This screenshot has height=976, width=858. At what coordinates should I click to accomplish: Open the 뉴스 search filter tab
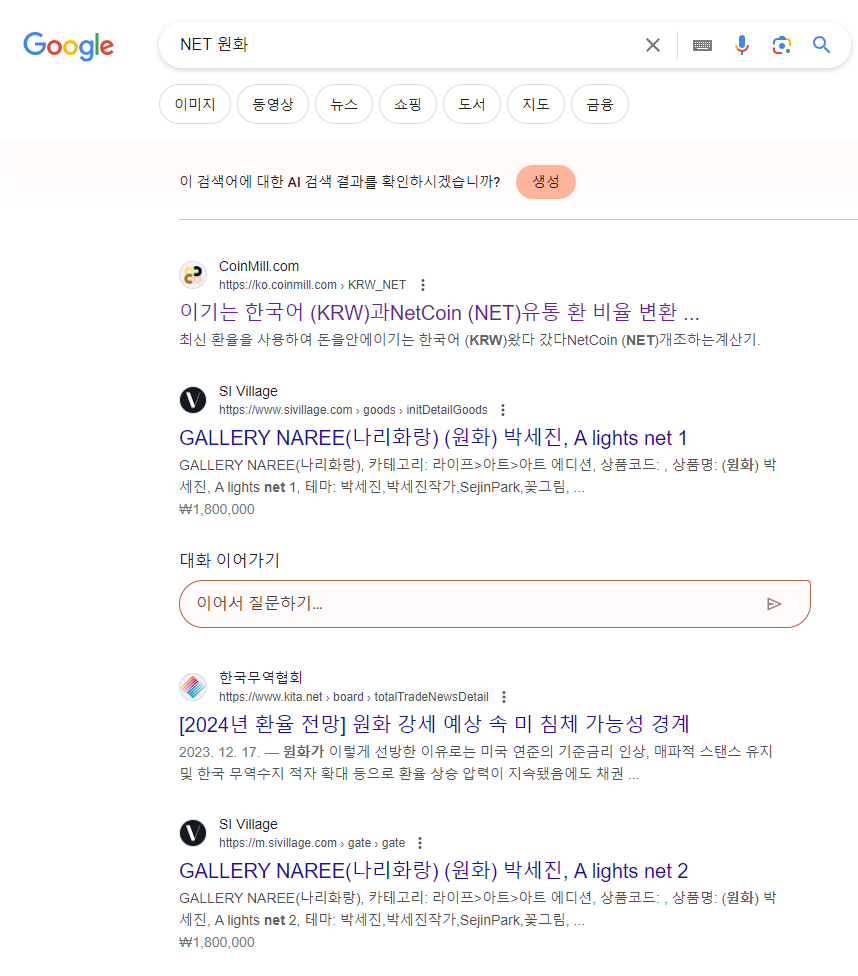click(x=343, y=104)
